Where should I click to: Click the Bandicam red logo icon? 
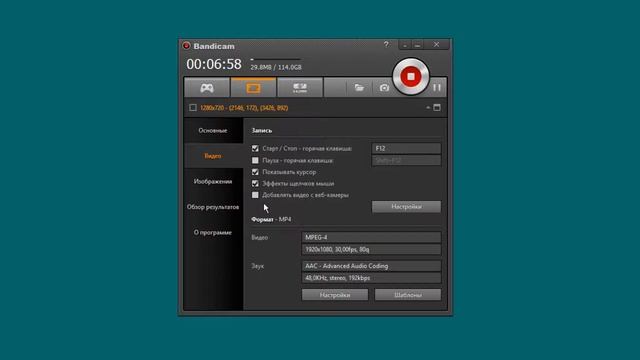click(x=187, y=46)
